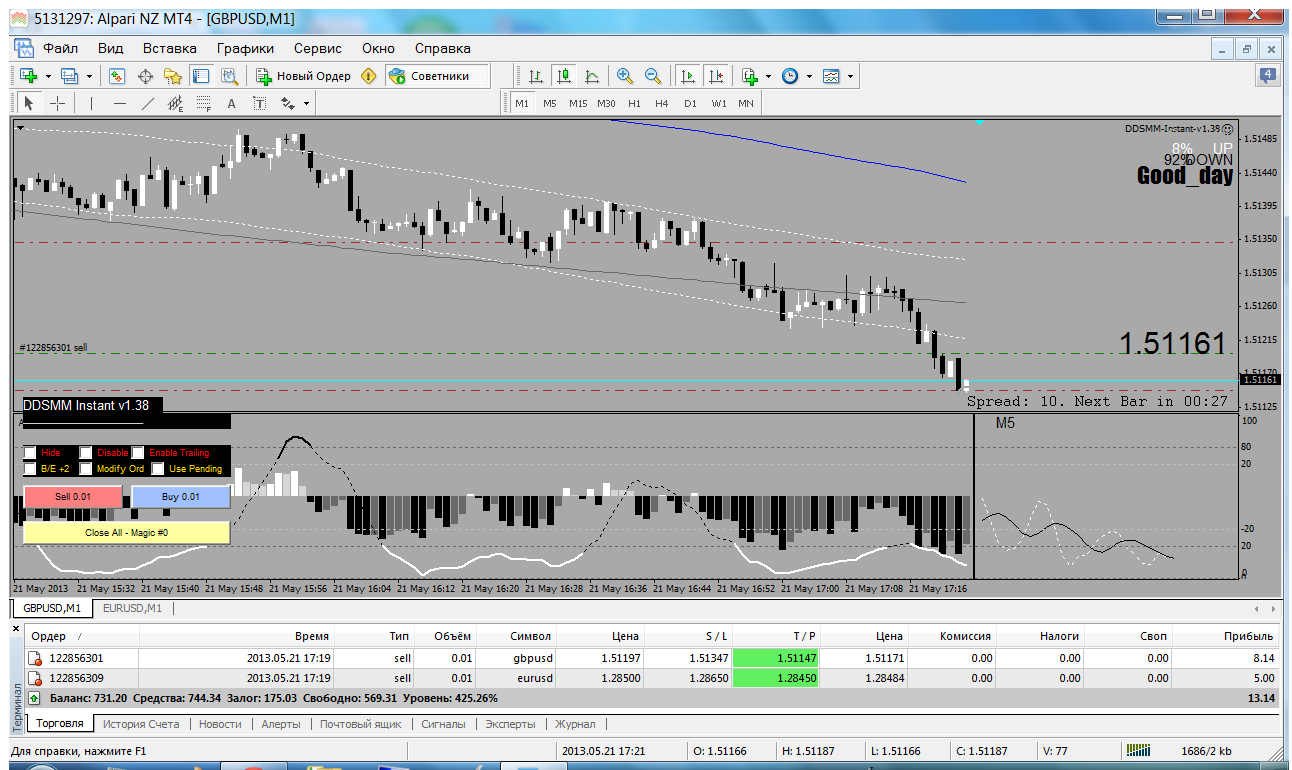
Task: Expand the profiles dropdown arrow
Action: pyautogui.click(x=88, y=76)
